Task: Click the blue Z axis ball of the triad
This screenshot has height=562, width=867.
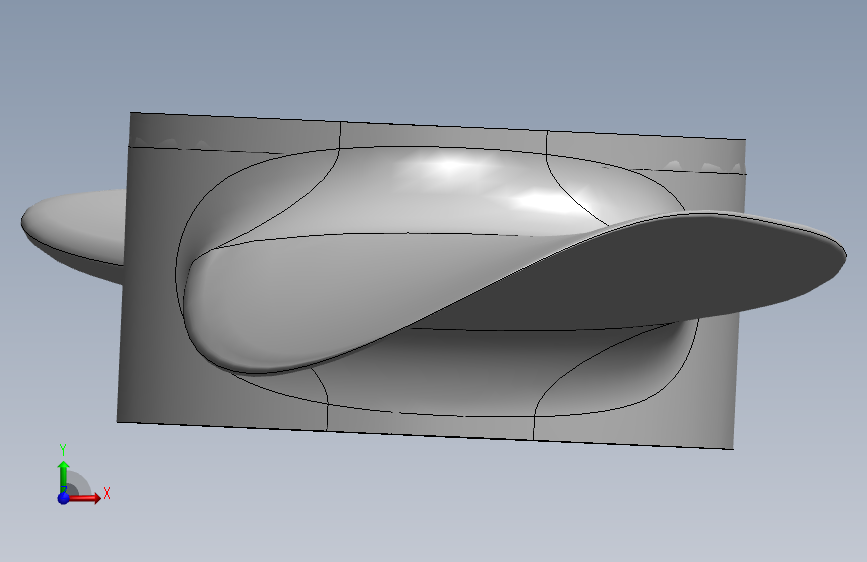Action: [x=64, y=498]
